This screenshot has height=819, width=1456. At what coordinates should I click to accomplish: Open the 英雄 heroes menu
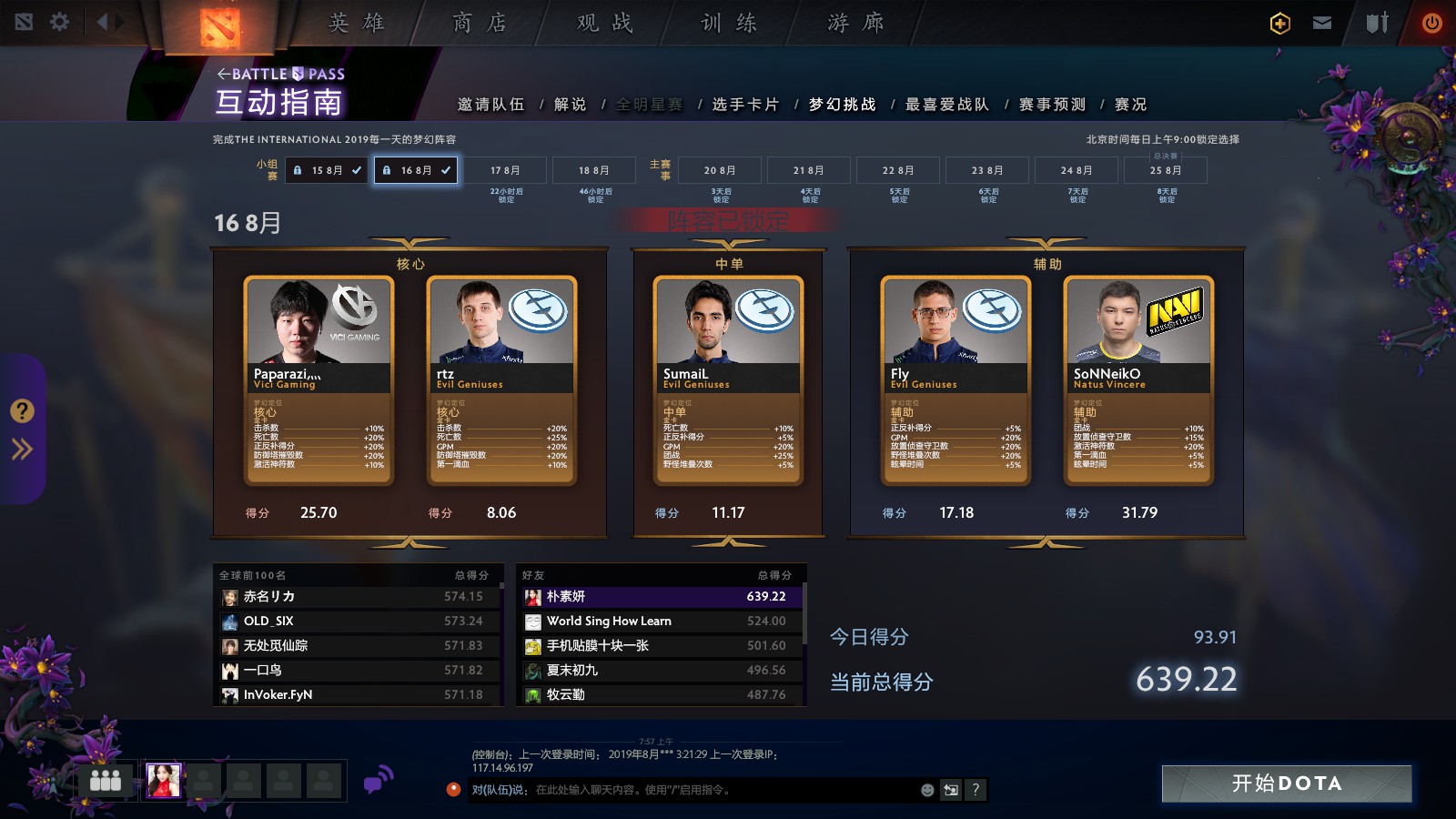pos(357,23)
